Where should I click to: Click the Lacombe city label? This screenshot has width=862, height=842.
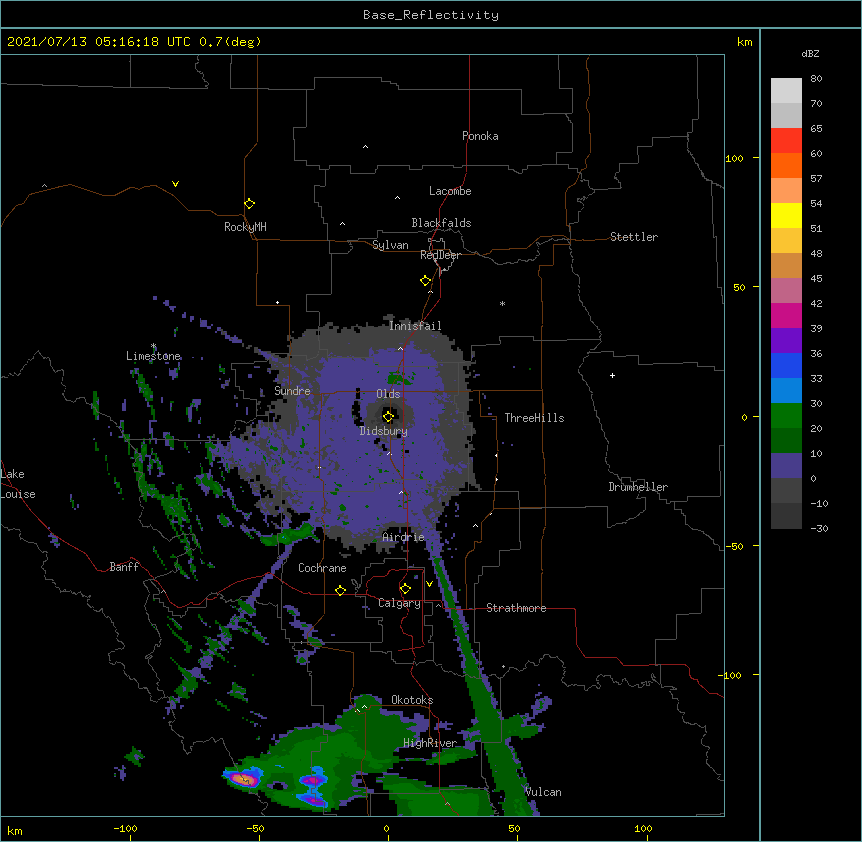(x=450, y=191)
